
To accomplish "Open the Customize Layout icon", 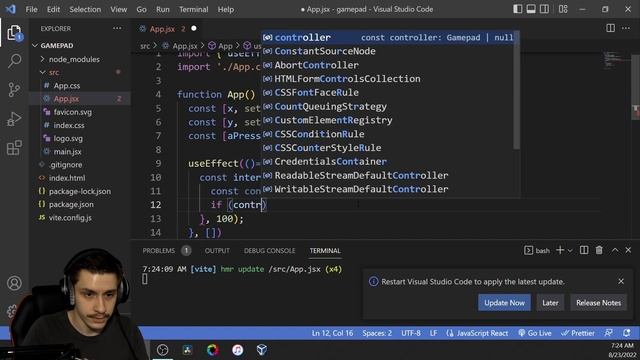I will (563, 9).
